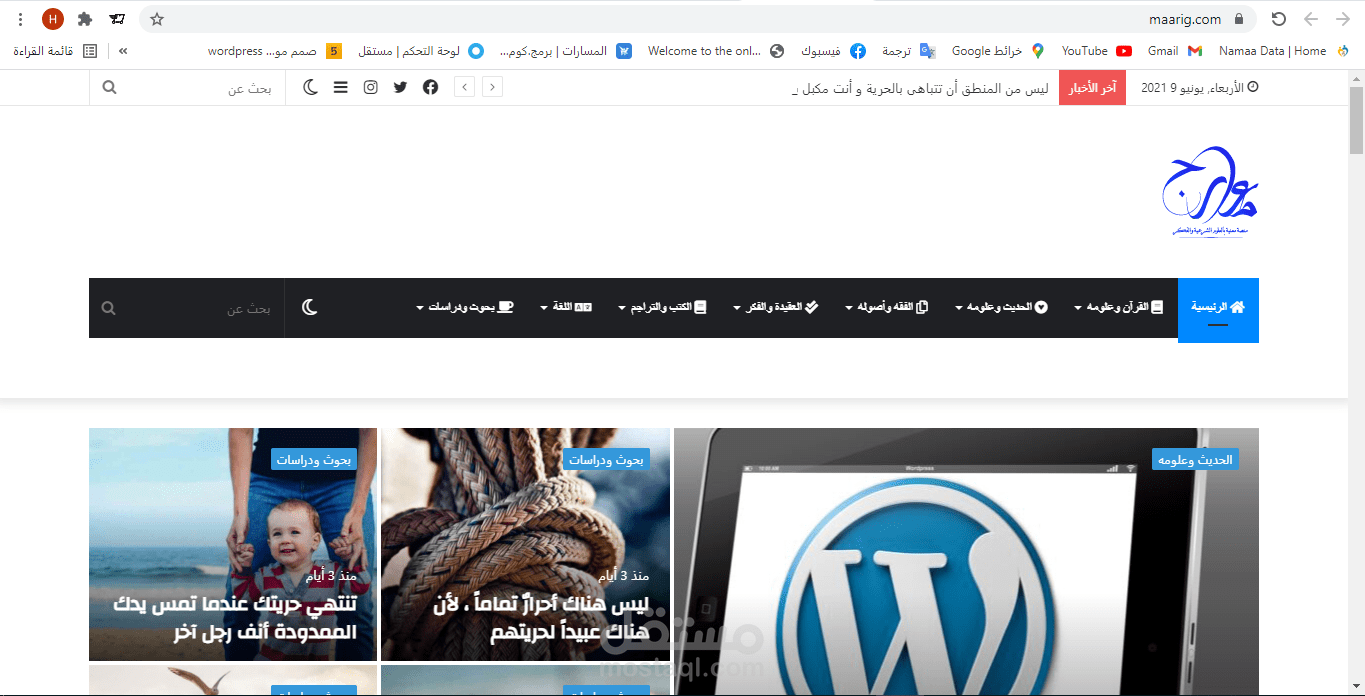Viewport: 1365px width, 696px height.
Task: Click the browser back arrow
Action: coord(1341,19)
